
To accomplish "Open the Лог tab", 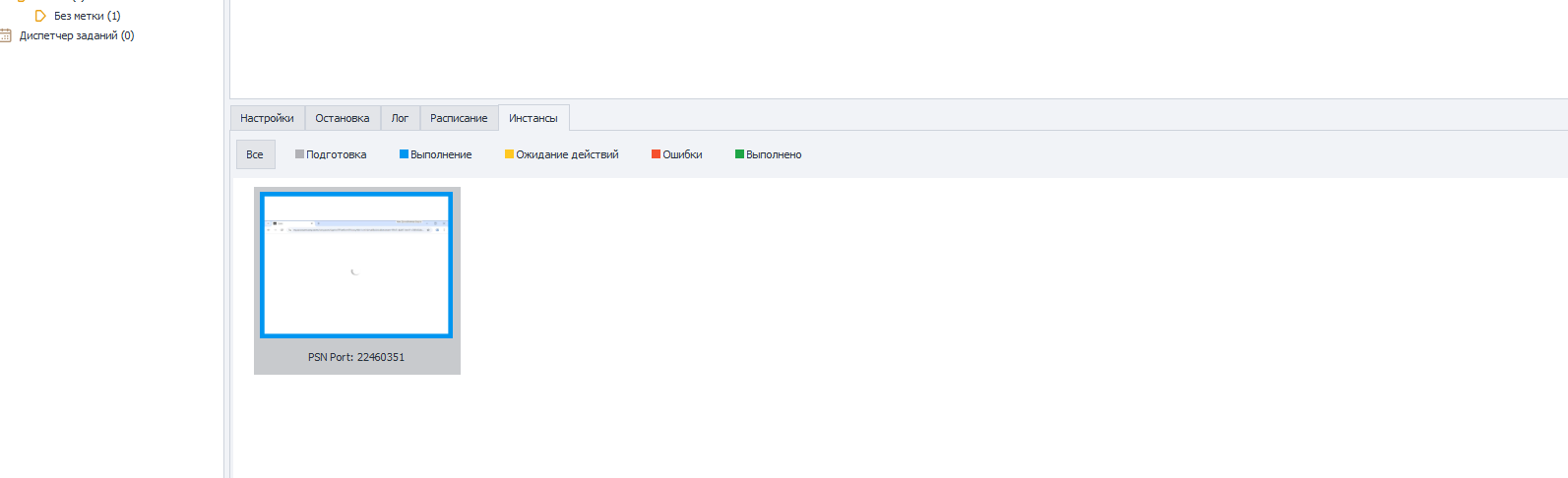I will pyautogui.click(x=400, y=118).
